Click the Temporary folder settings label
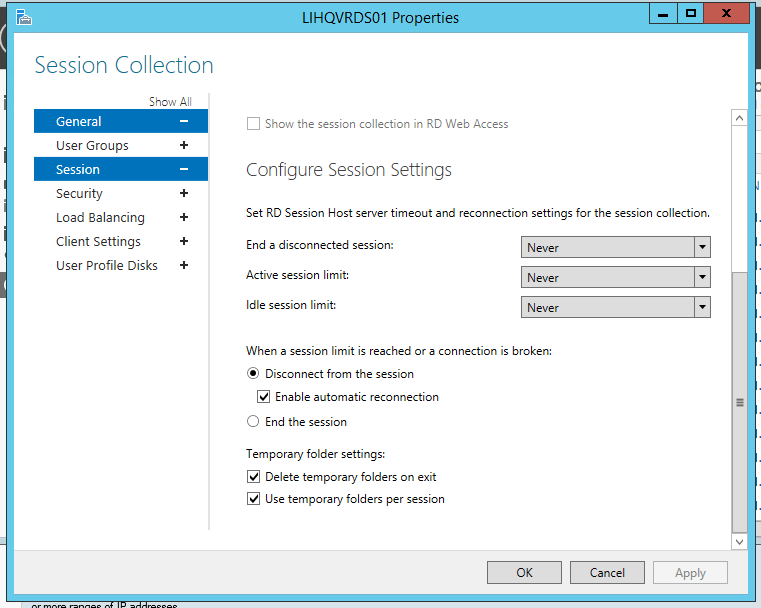 [x=315, y=454]
